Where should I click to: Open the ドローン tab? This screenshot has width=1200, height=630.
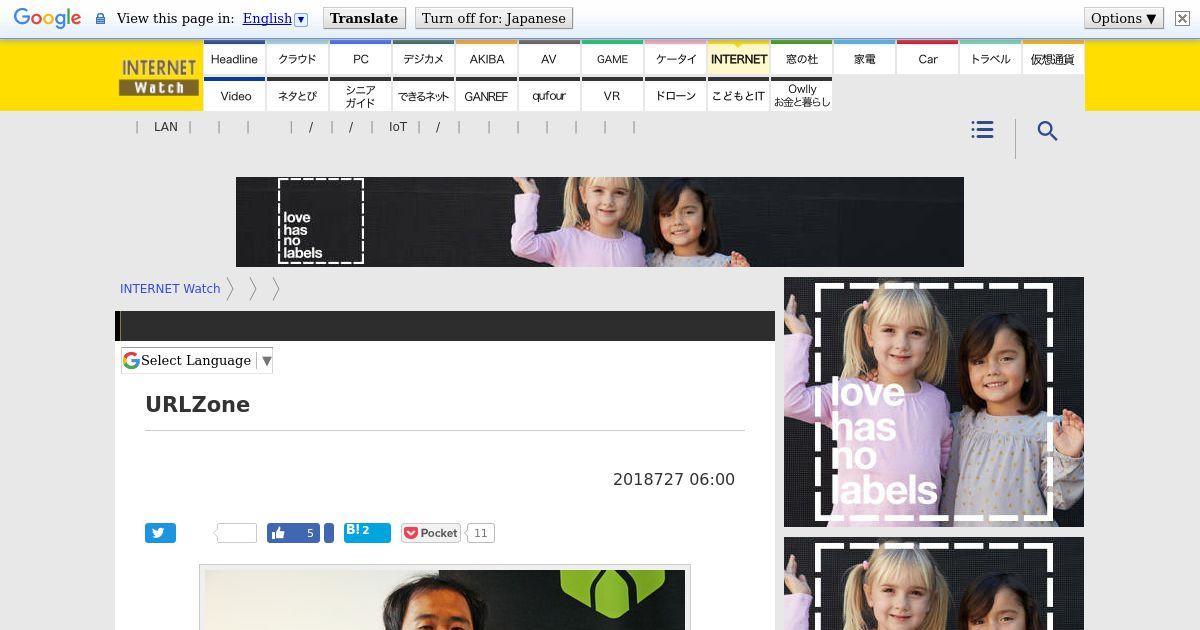pyautogui.click(x=675, y=95)
